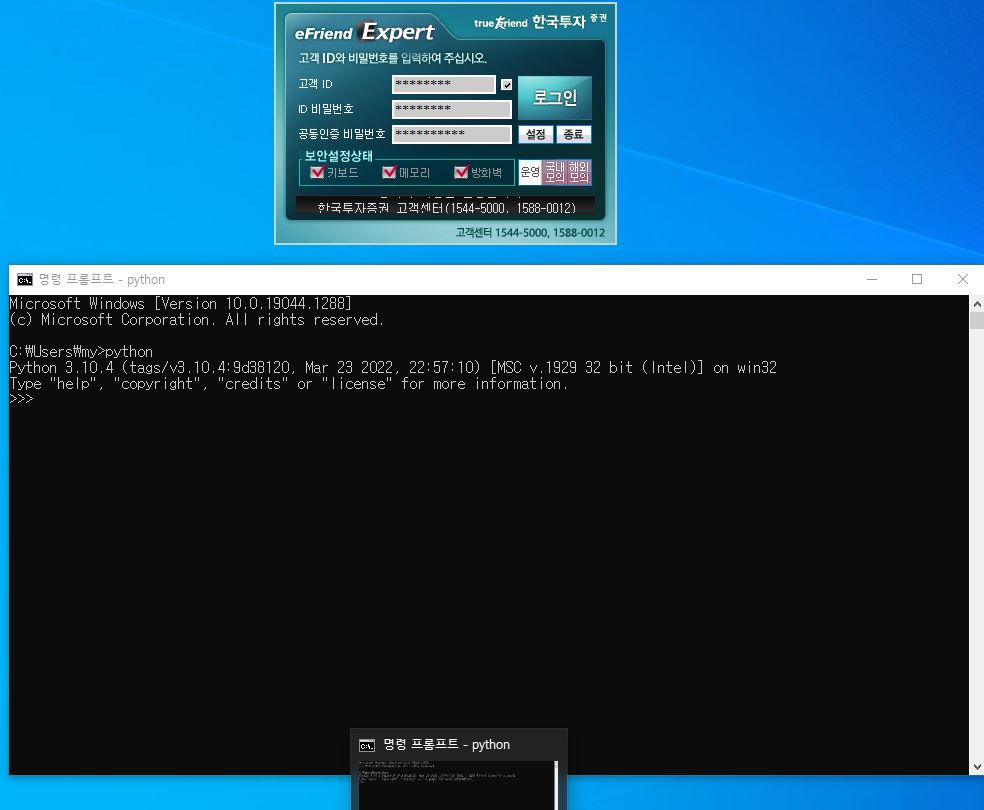984x810 pixels.
Task: Close the command prompt window
Action: click(963, 279)
